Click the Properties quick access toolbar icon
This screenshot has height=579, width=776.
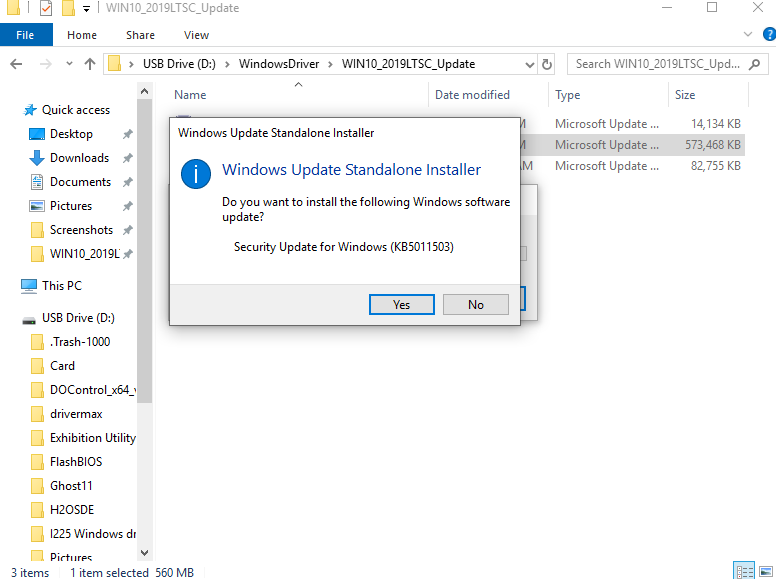(46, 8)
